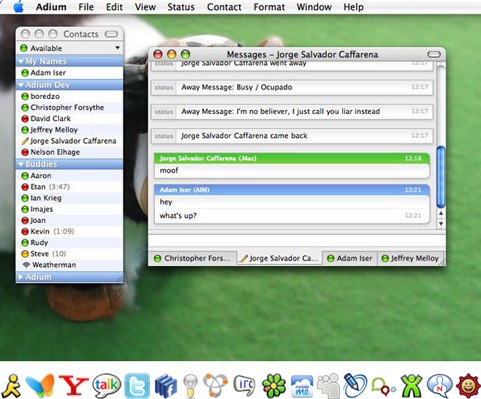Click the 'what's up?' message text
481x399 pixels.
click(x=178, y=216)
